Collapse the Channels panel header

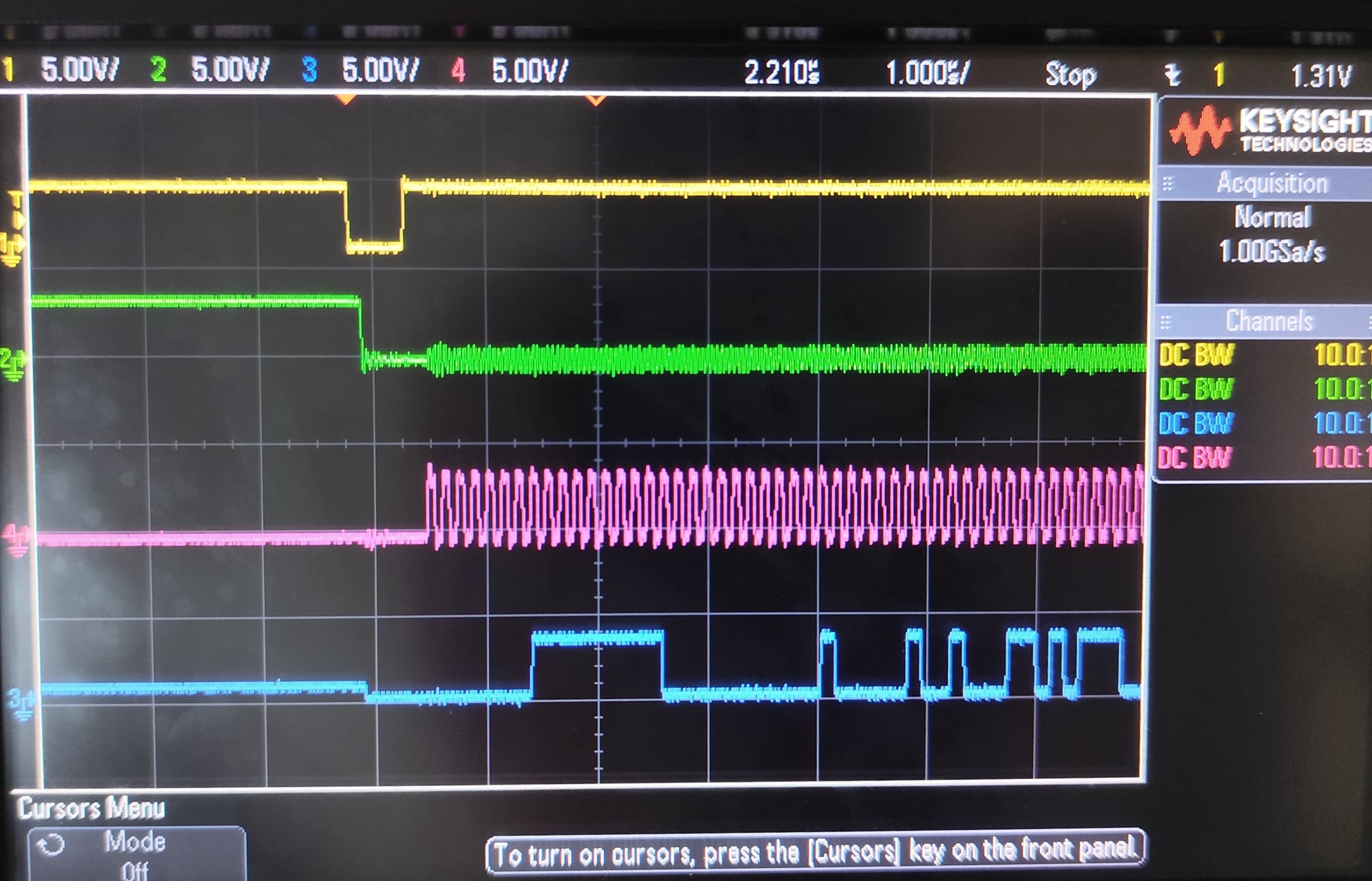pyautogui.click(x=1269, y=321)
